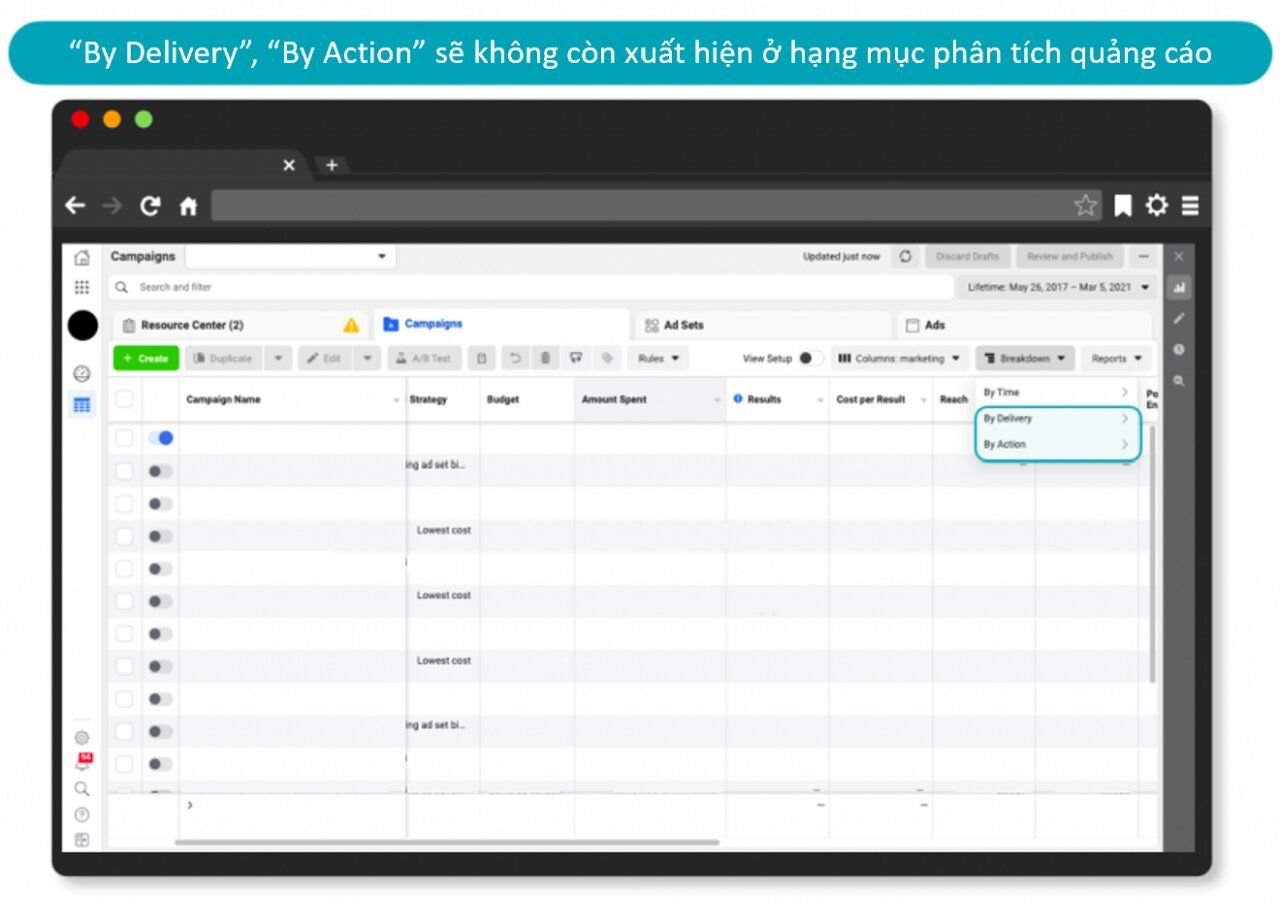Open the arrow dropdown next to Edit
Screen dimensions: 1280x919
coord(368,358)
